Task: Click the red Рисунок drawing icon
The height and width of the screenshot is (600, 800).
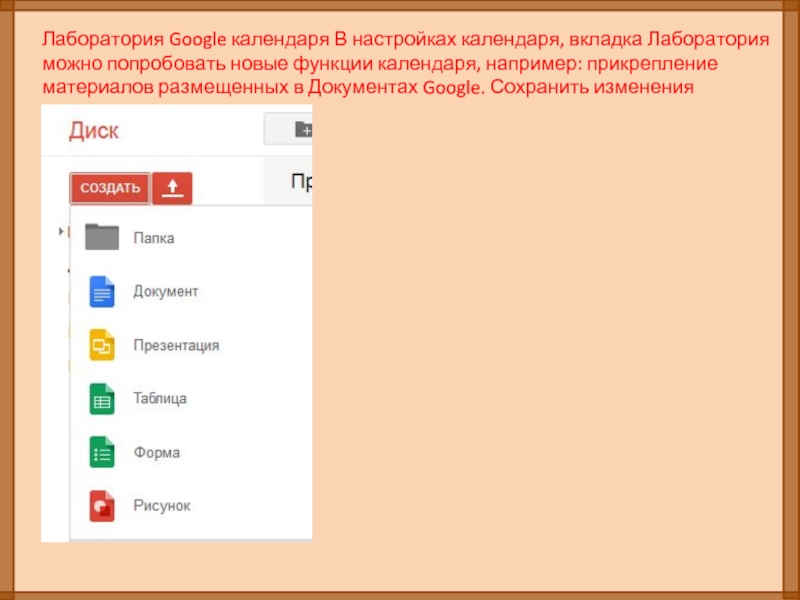Action: [x=102, y=506]
